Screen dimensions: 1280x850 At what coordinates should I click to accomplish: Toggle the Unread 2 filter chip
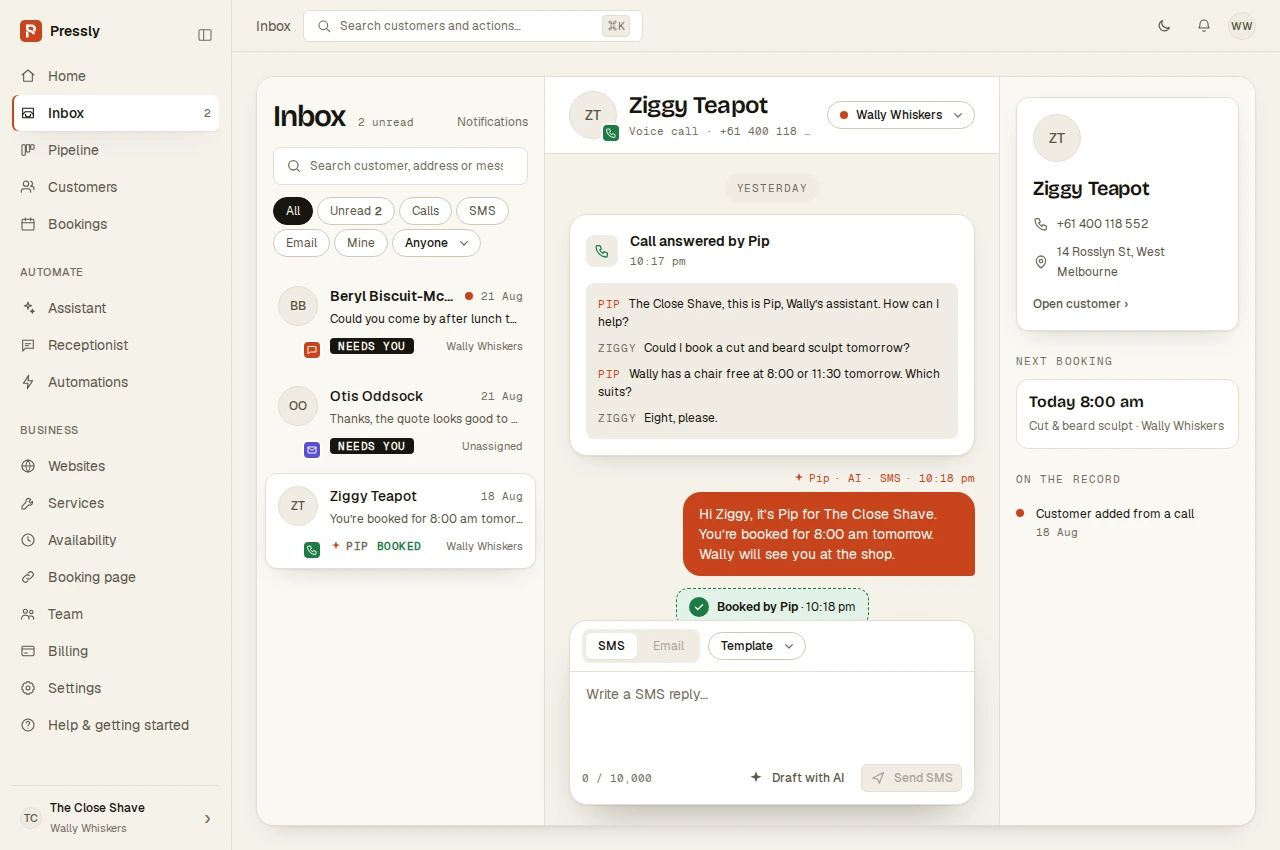[x=356, y=211]
